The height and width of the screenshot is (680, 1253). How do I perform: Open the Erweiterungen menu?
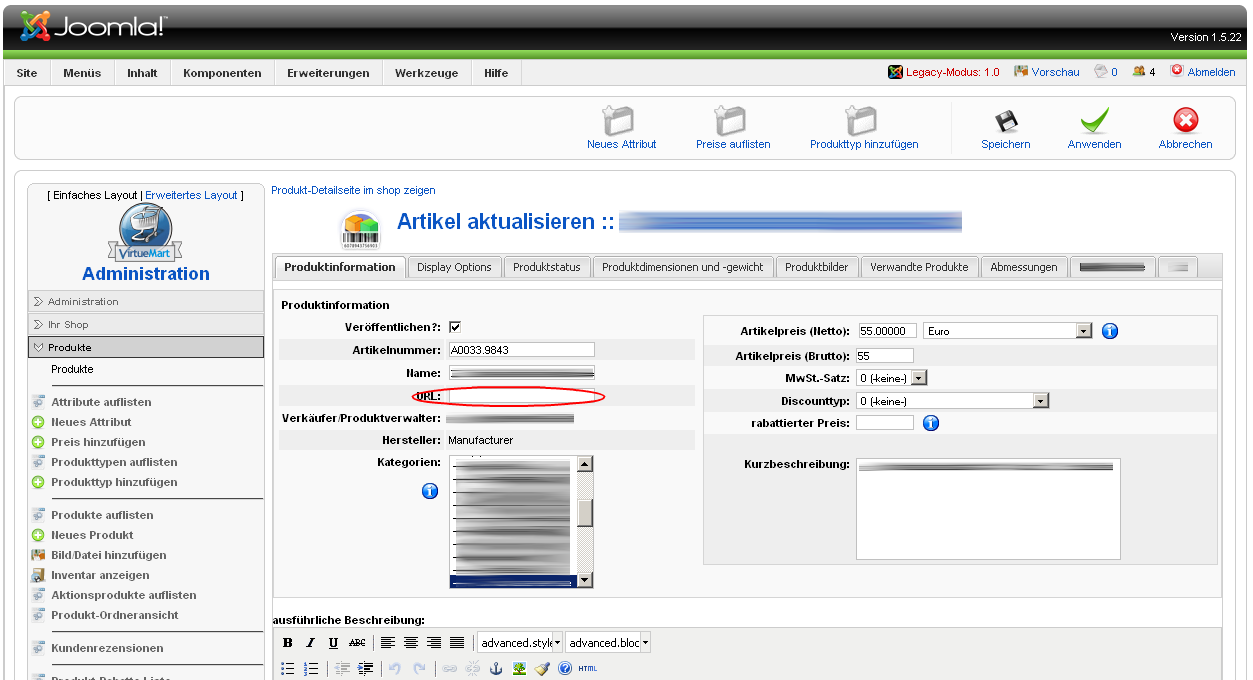pyautogui.click(x=328, y=73)
